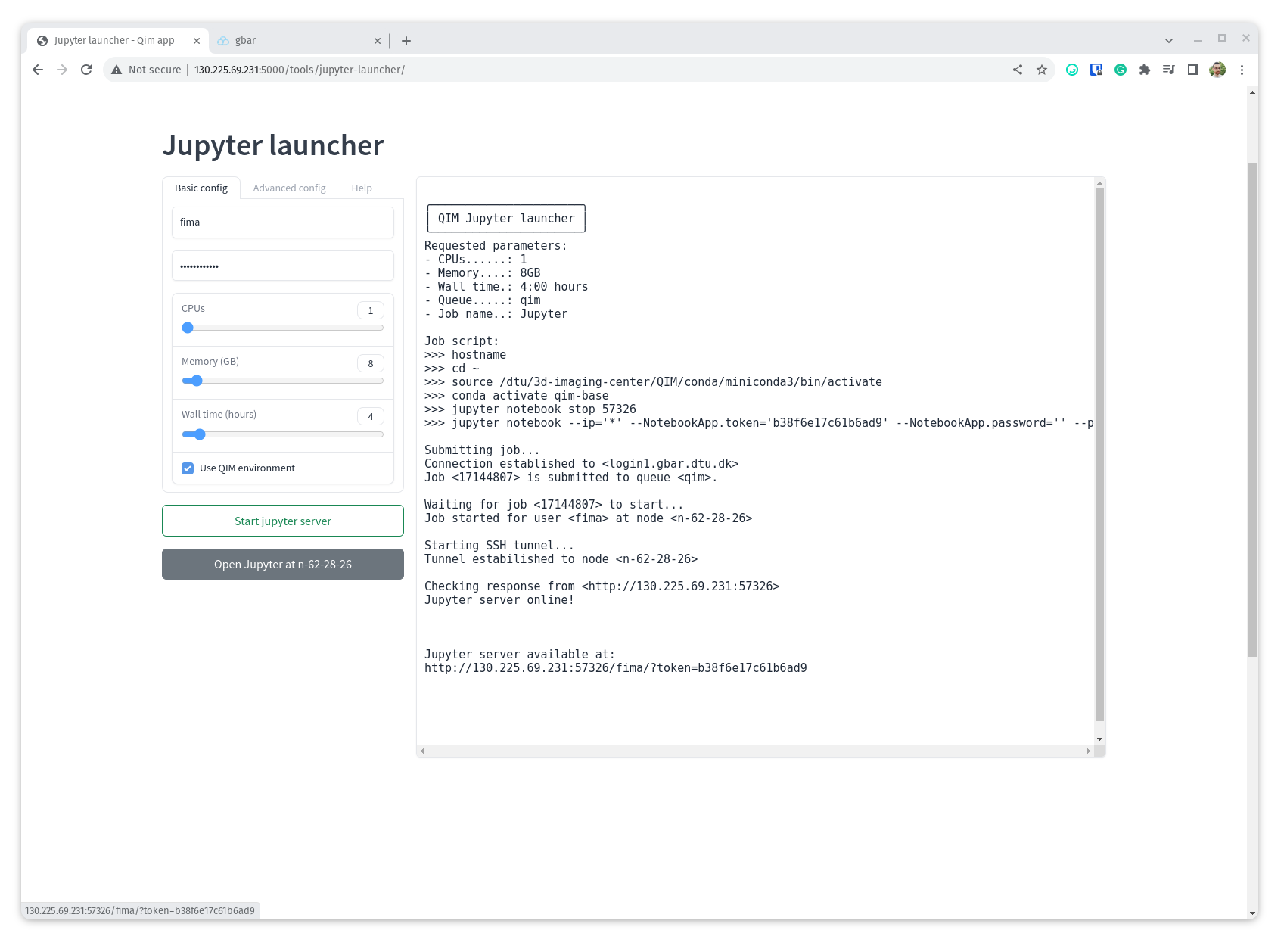Screen dimensions: 1287x952
Task: Open a new browser tab
Action: tap(406, 41)
